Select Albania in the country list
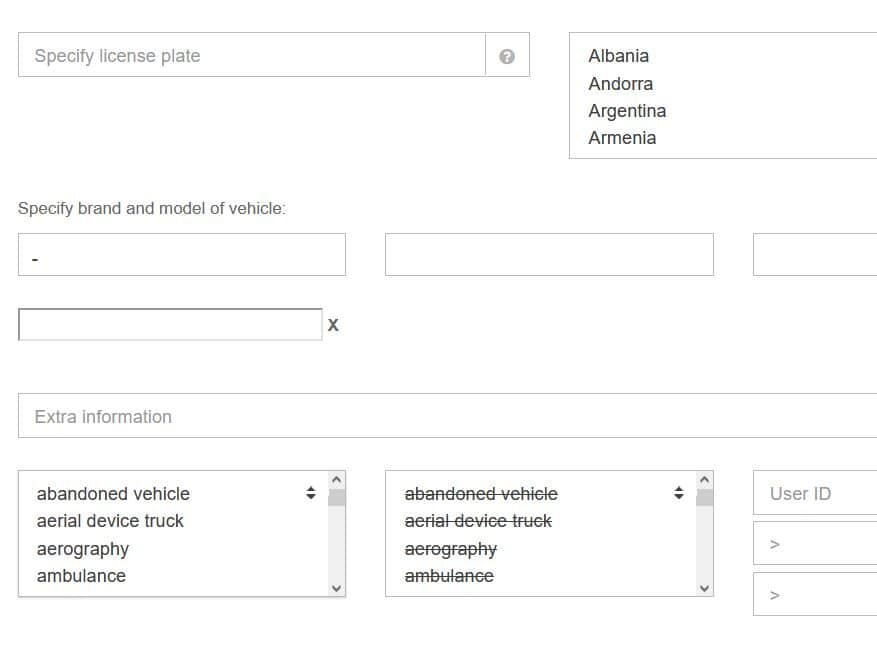This screenshot has width=877, height=650. point(618,56)
